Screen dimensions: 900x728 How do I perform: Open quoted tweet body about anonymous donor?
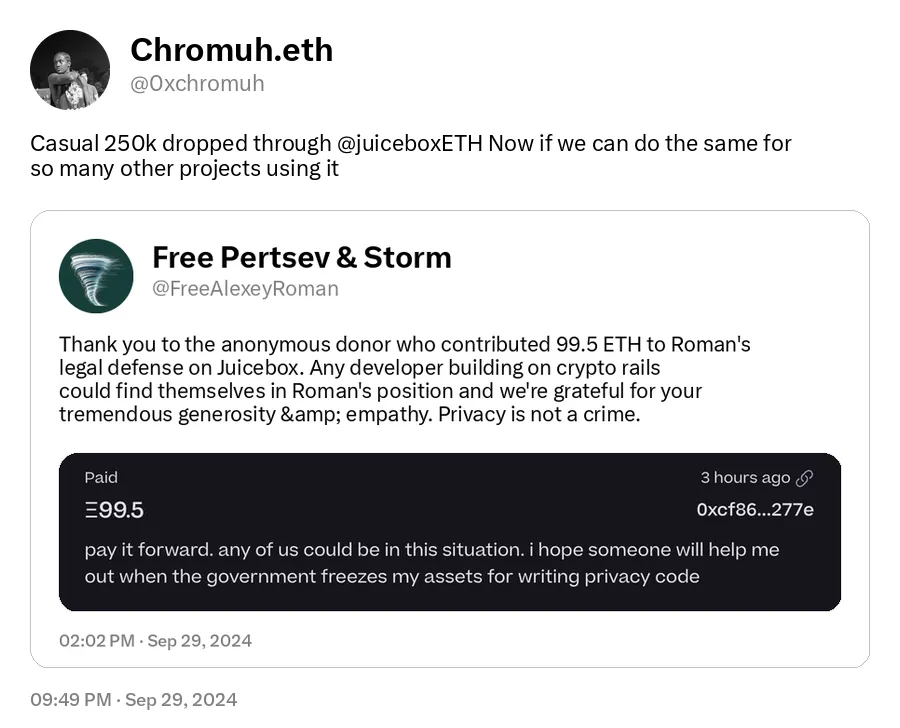405,379
